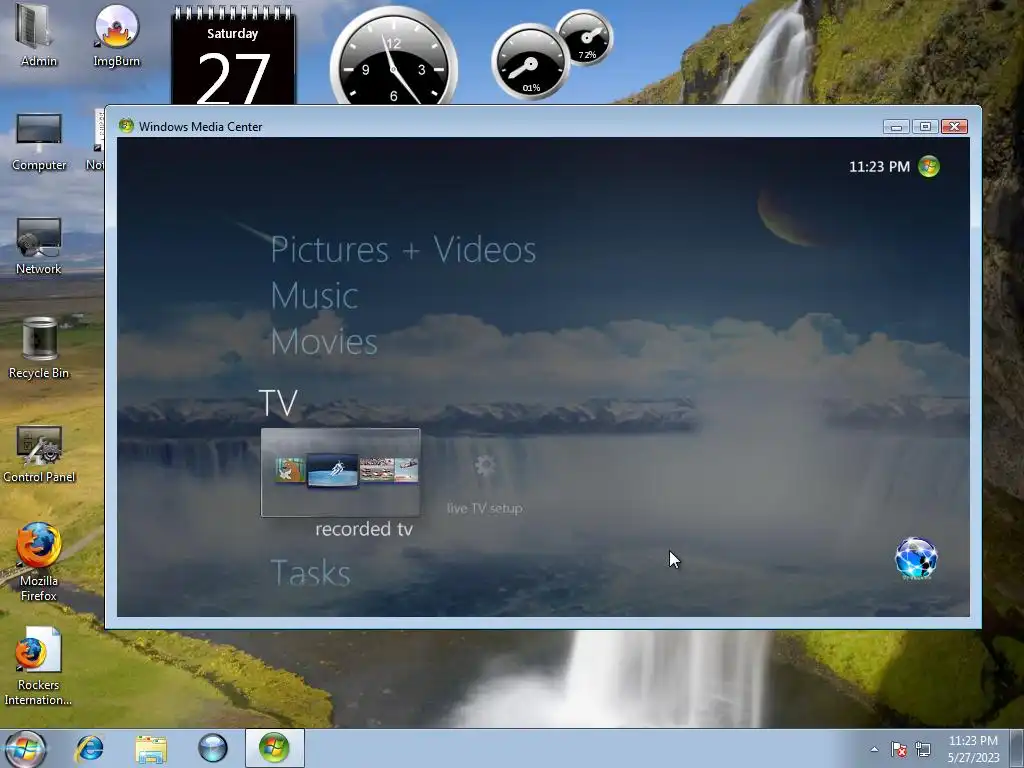Viewport: 1024px width, 768px height.
Task: Open the Recycle Bin
Action: [39, 347]
